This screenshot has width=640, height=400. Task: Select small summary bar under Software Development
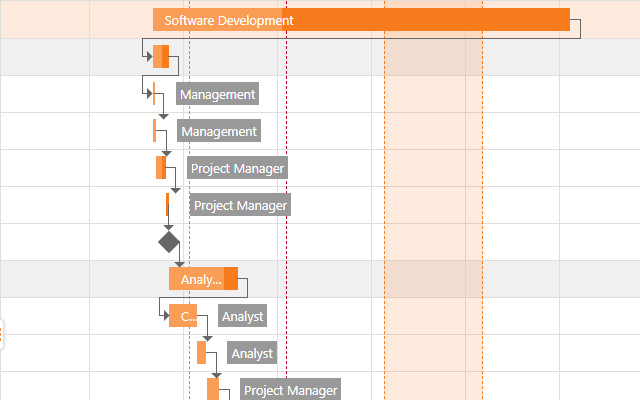coord(161,57)
